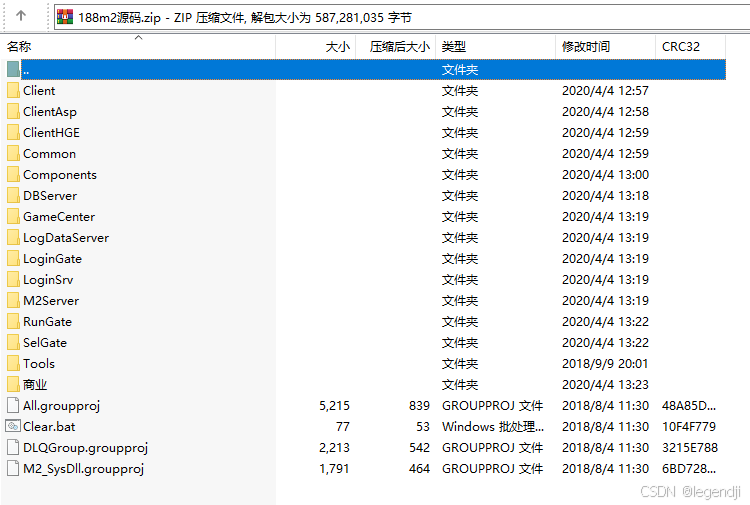Click the GameCenter folder name
Viewport: 750px width, 505px height.
coord(59,217)
